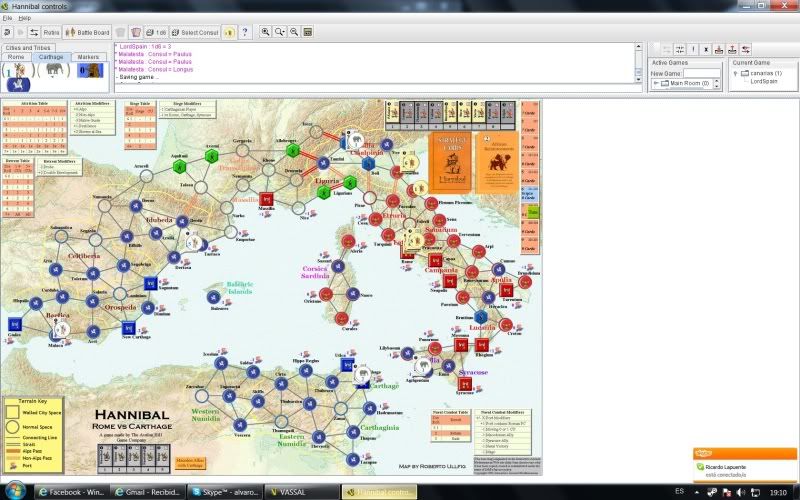Click the African Reinforcements card
The width and height of the screenshot is (800, 500).
pos(496,163)
